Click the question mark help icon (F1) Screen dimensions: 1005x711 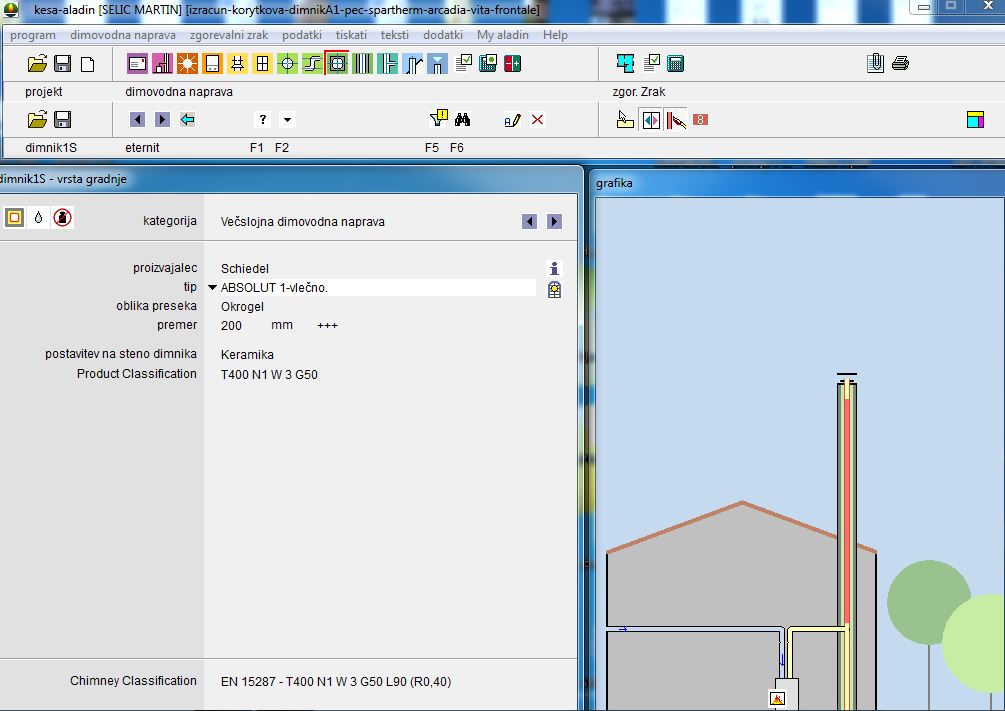(262, 120)
